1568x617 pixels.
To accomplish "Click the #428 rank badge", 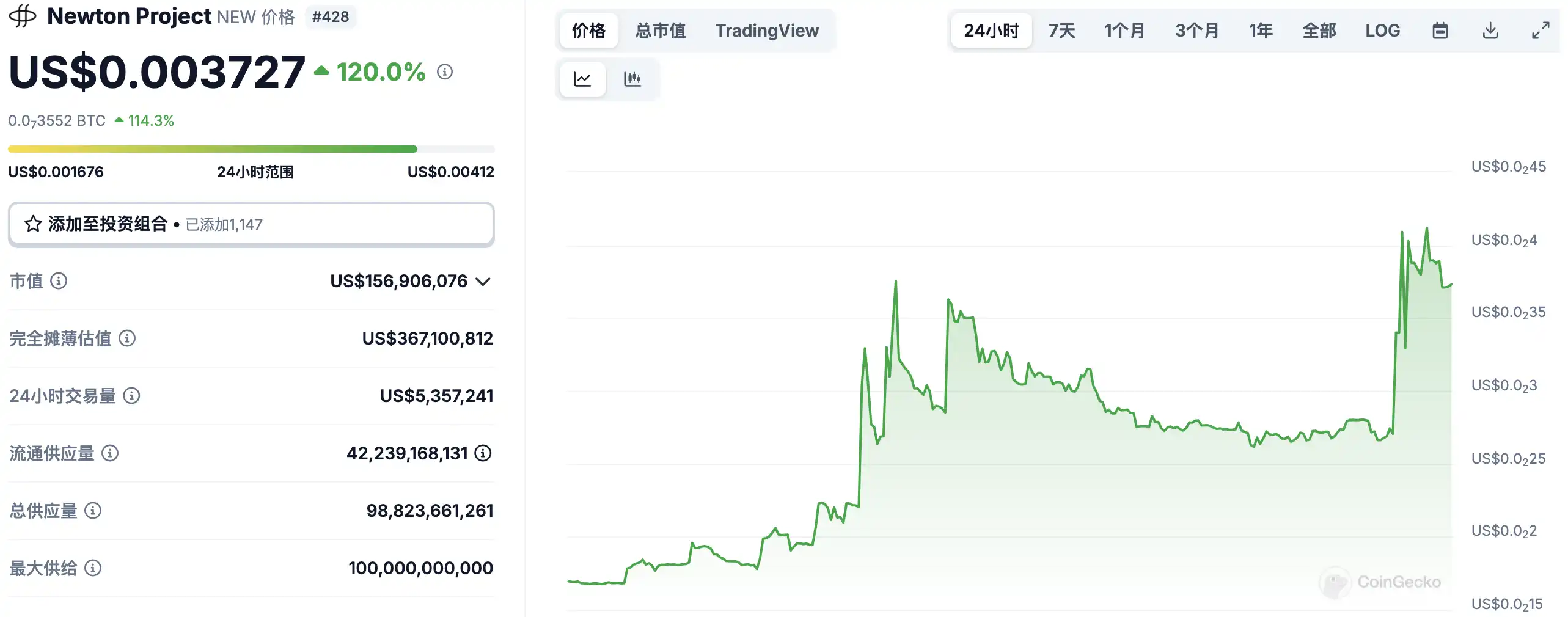I will click(331, 17).
